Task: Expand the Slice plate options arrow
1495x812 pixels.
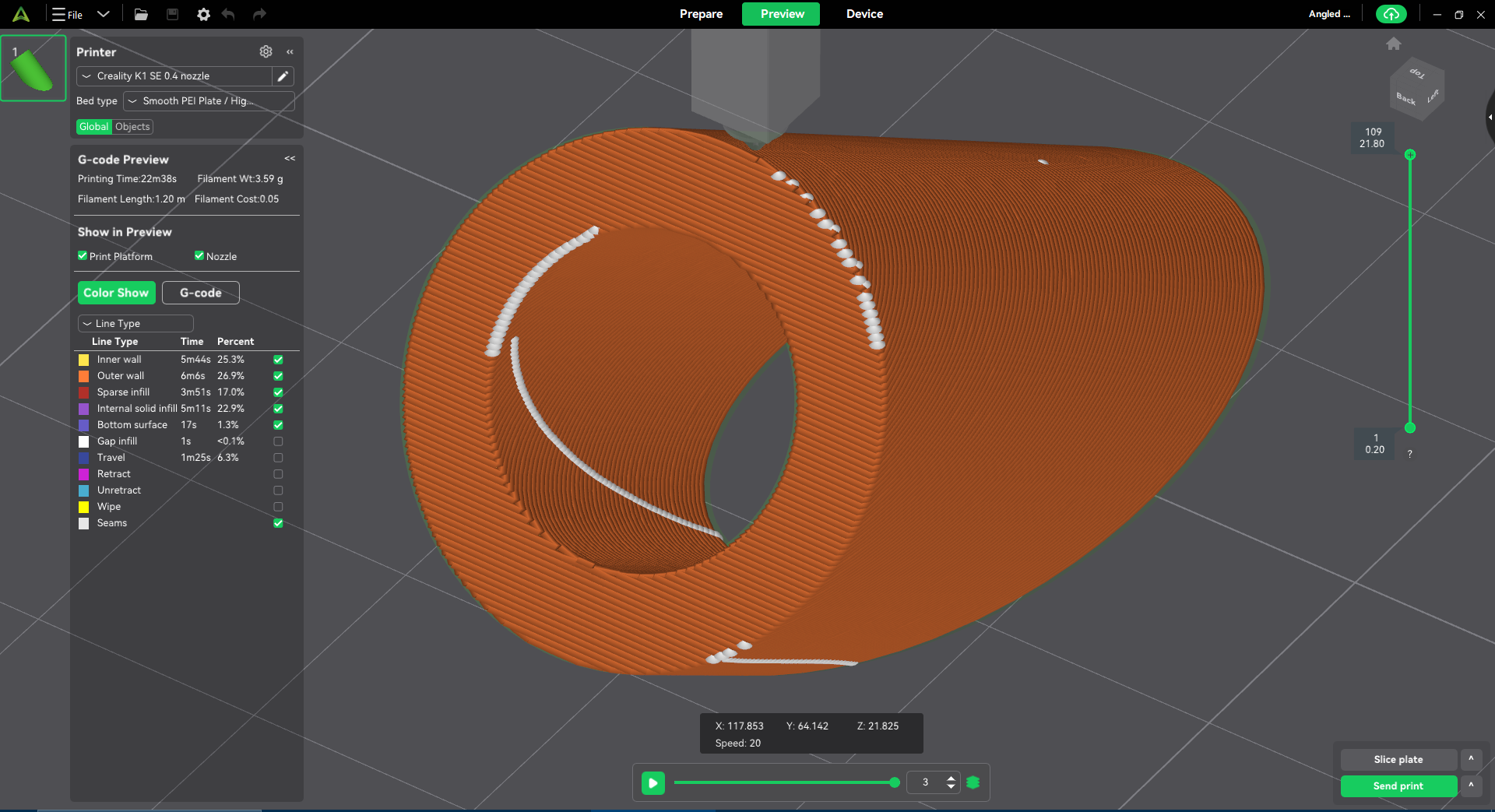Action: pos(1471,759)
